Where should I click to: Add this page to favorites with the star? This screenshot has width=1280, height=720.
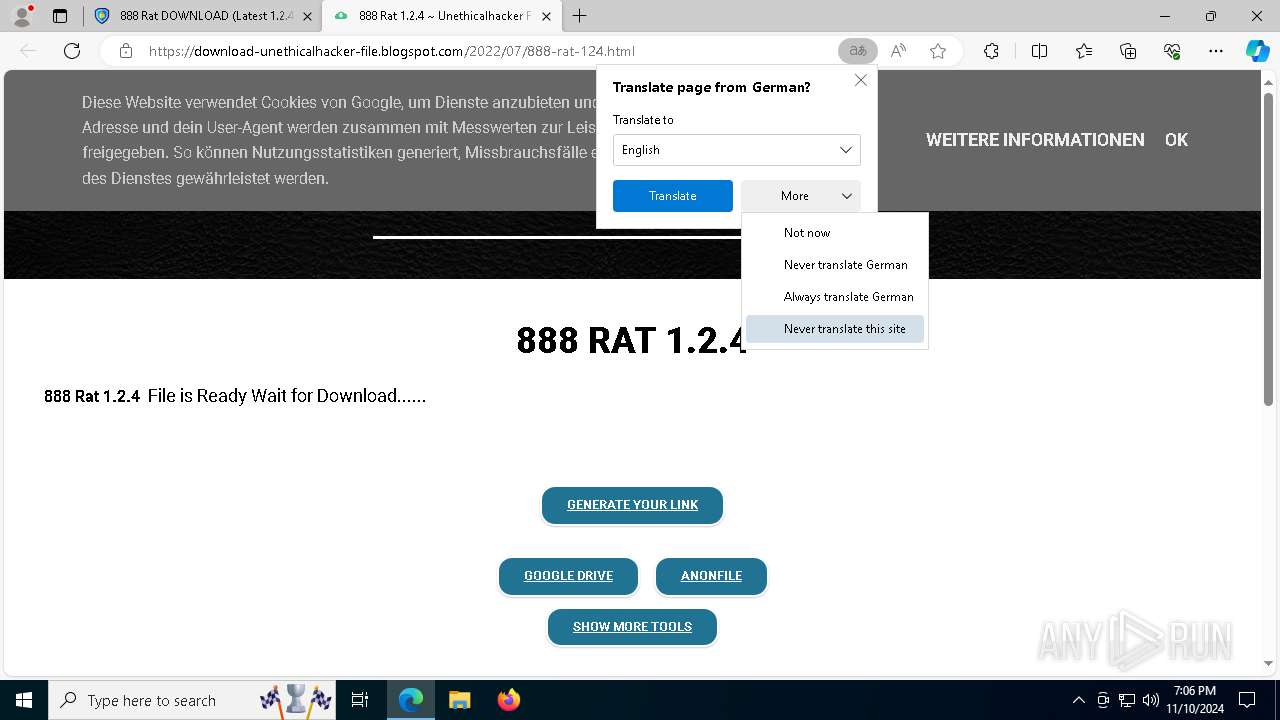click(x=938, y=51)
